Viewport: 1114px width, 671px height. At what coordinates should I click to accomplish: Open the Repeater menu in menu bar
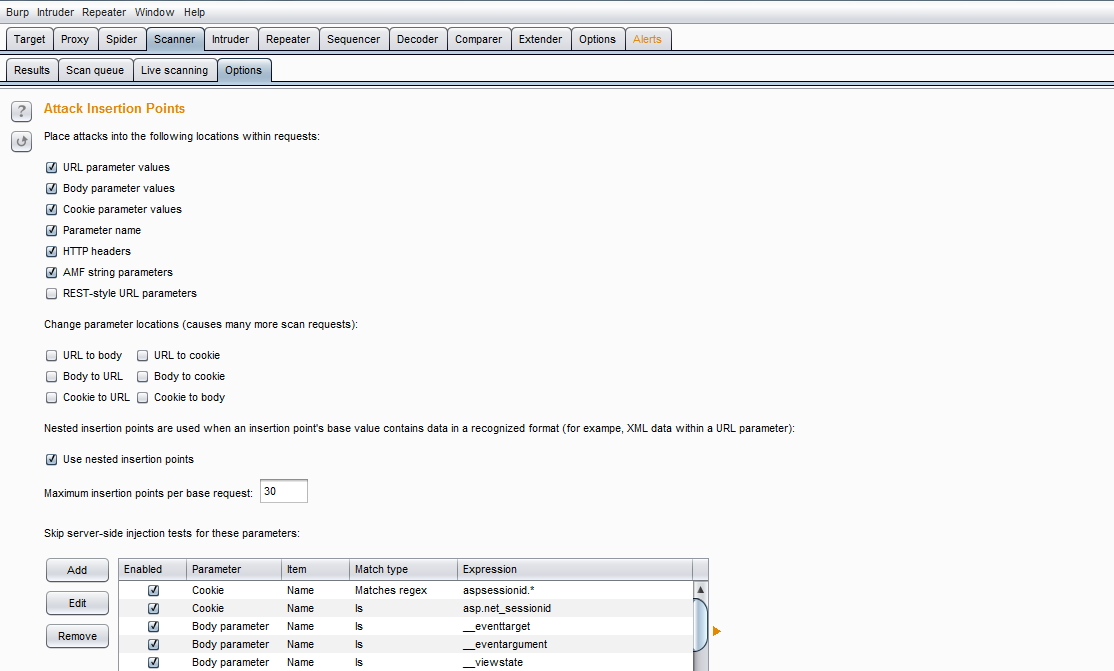coord(104,12)
